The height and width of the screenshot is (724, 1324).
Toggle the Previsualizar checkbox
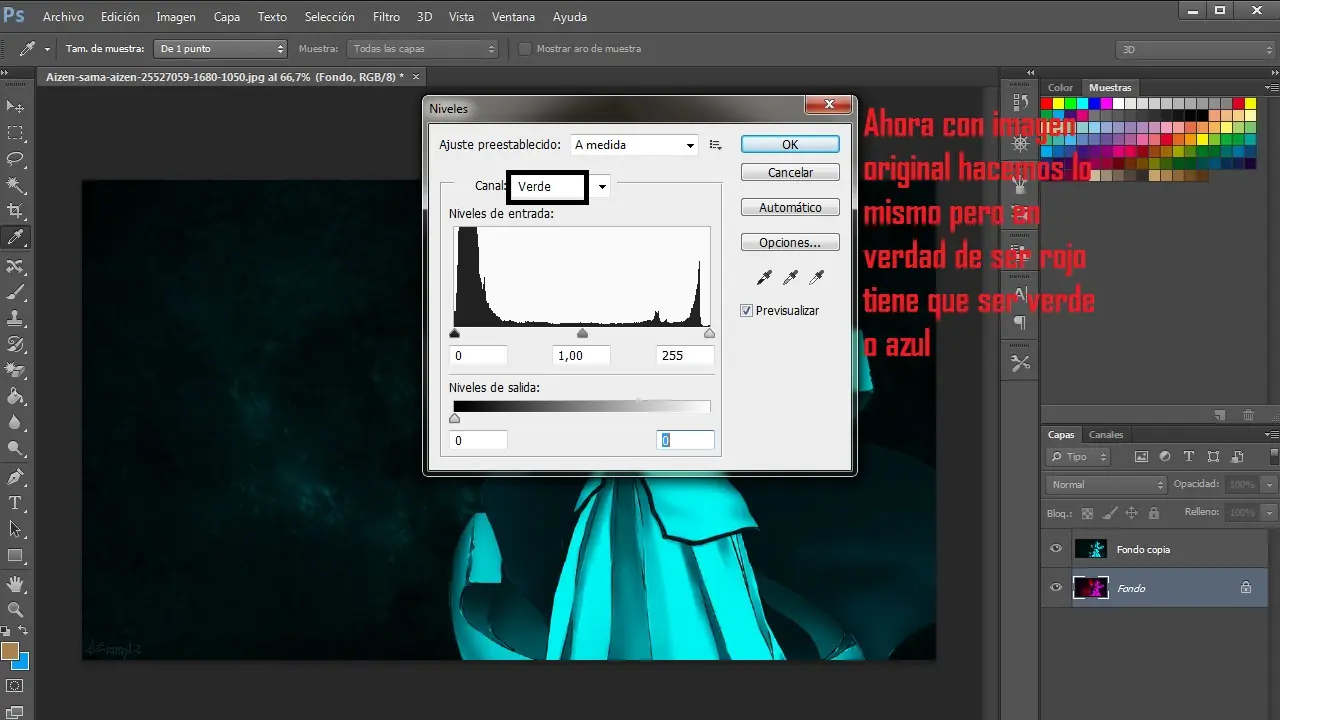tap(746, 311)
